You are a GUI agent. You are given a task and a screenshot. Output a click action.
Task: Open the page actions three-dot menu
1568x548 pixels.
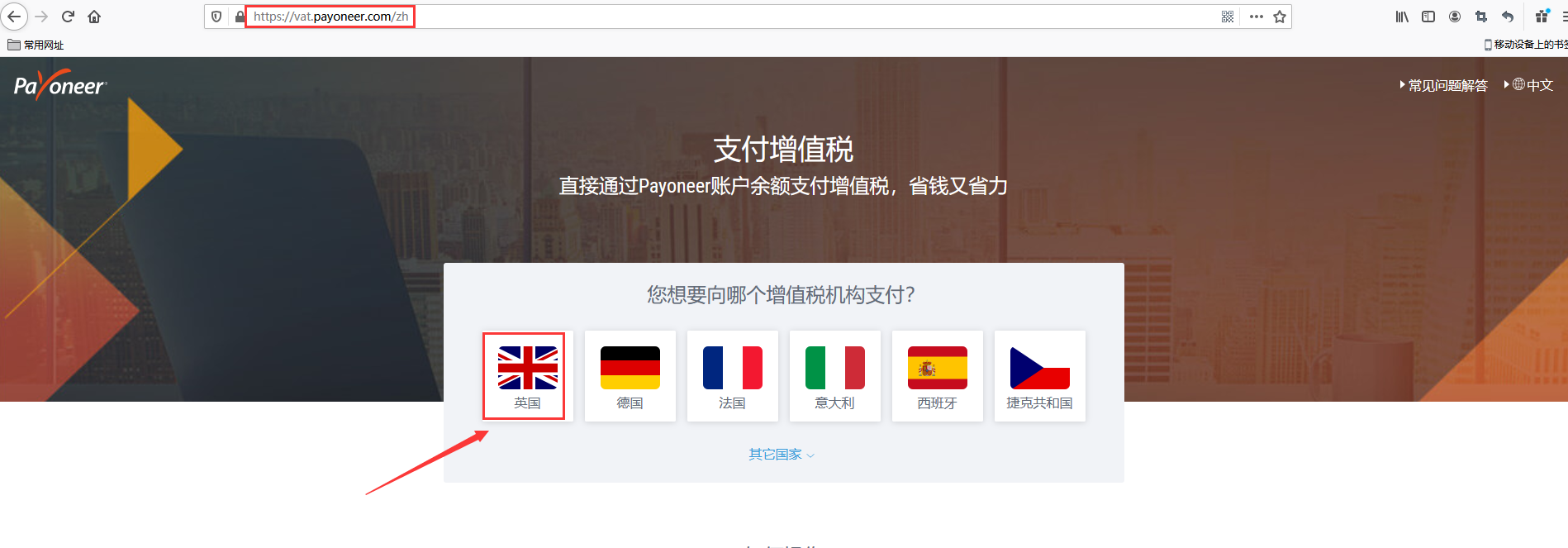1256,17
